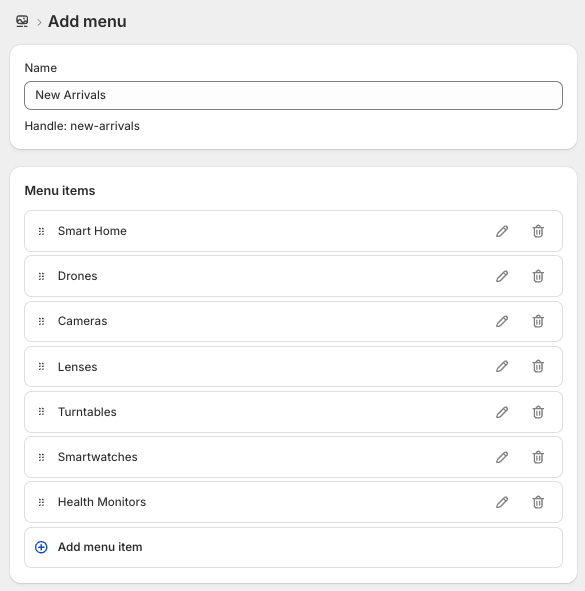Focus the menu Name input field
The image size is (585, 591).
(293, 95)
